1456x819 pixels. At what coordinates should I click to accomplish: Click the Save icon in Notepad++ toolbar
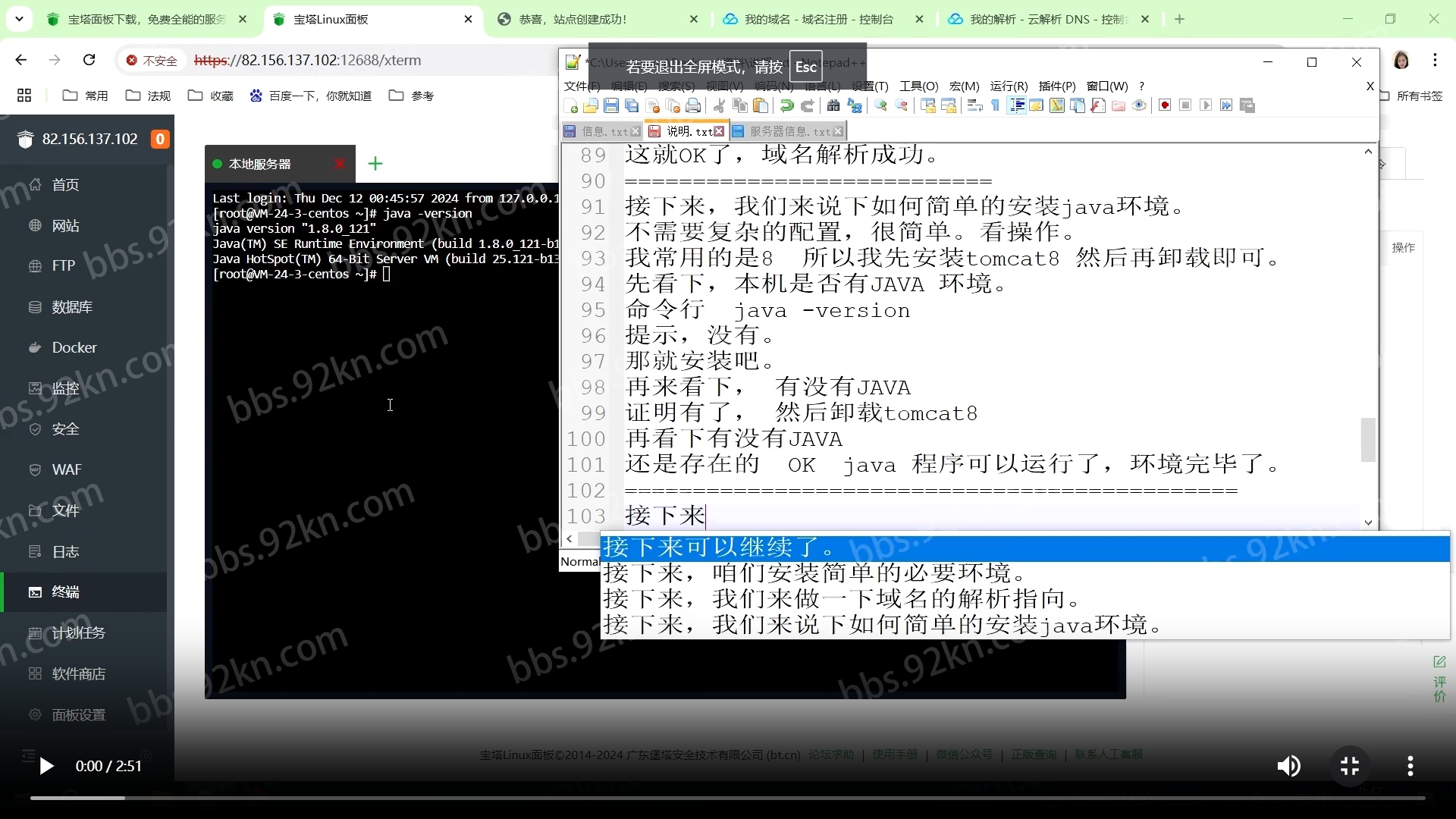[611, 106]
